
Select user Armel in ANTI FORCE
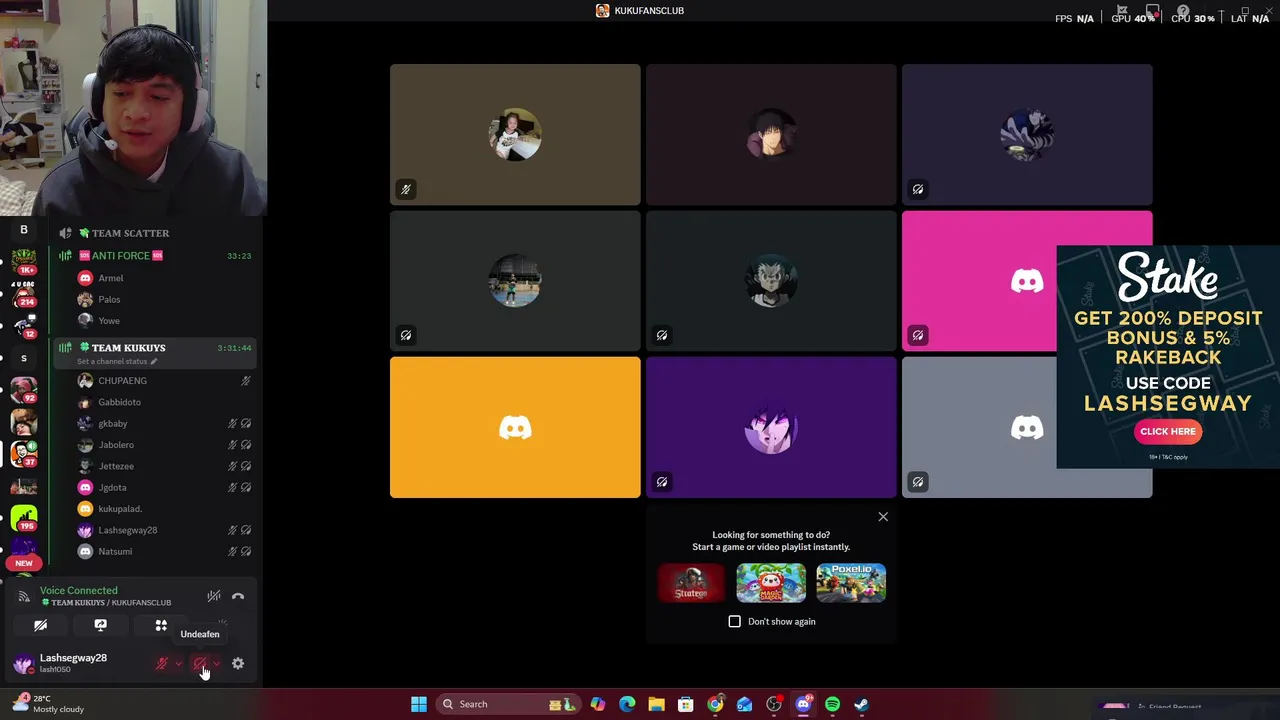[165, 278]
